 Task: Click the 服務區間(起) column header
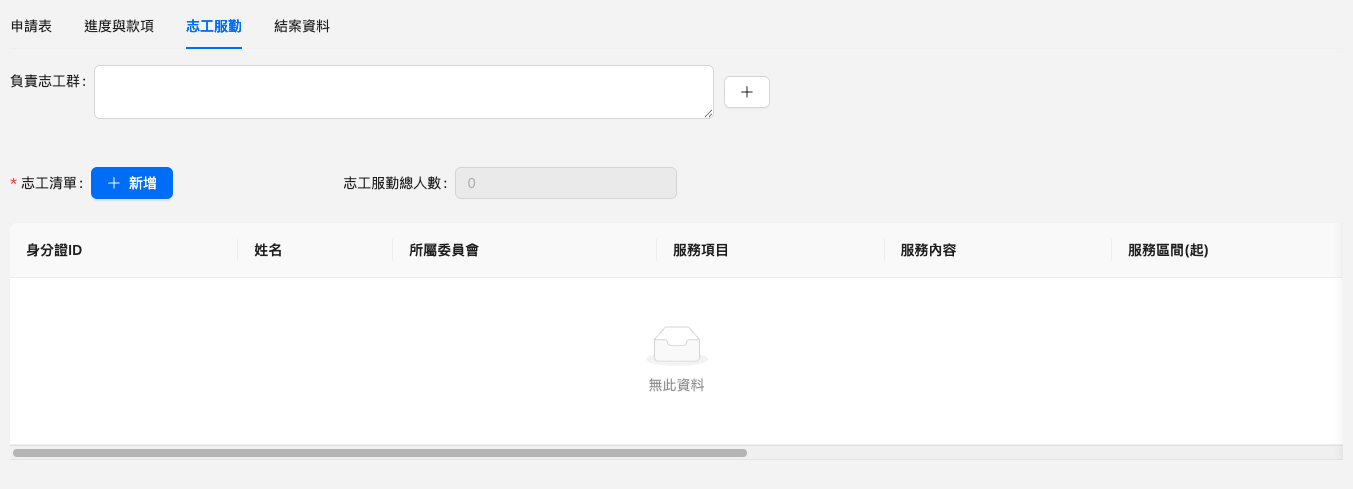[1168, 250]
